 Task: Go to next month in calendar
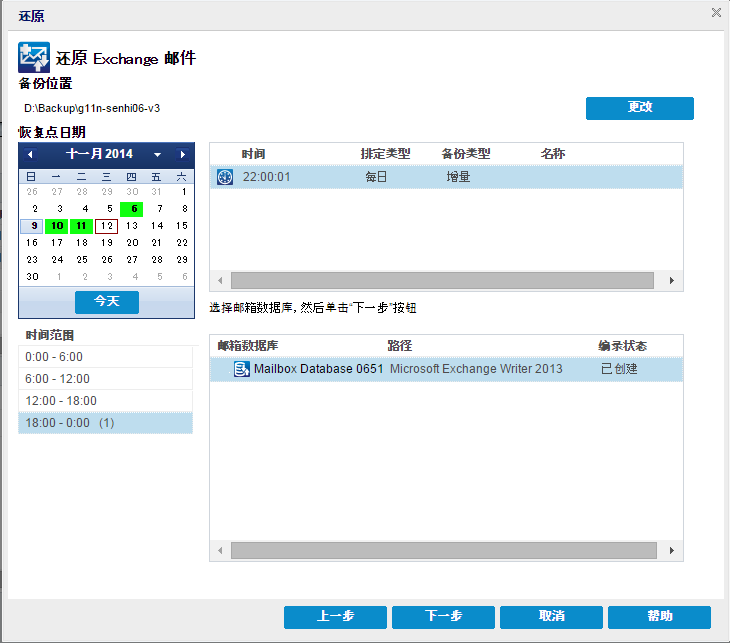click(182, 154)
